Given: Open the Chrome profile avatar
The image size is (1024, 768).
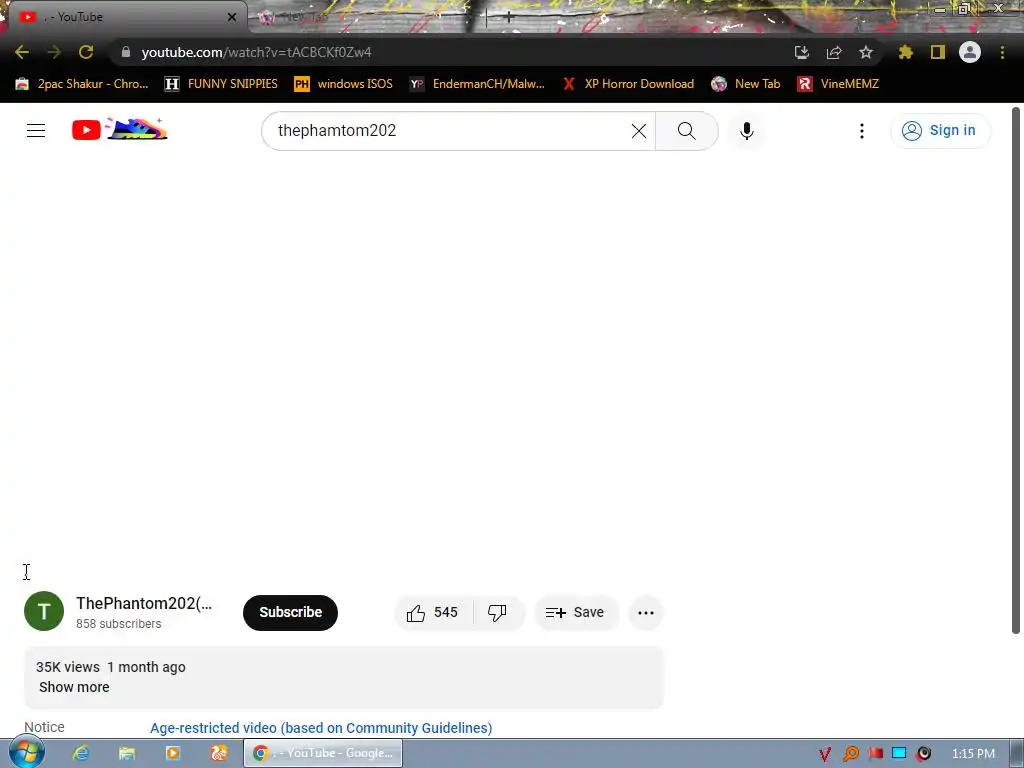Looking at the screenshot, I should point(970,52).
